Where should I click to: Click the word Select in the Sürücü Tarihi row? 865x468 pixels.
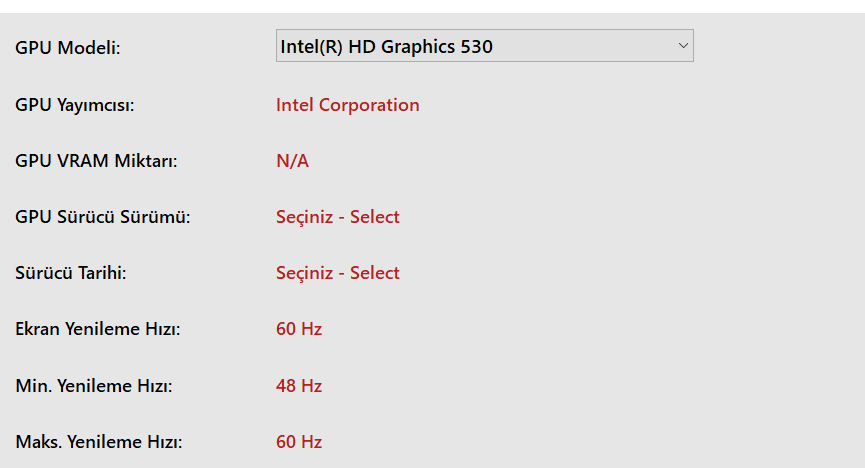pyautogui.click(x=375, y=273)
